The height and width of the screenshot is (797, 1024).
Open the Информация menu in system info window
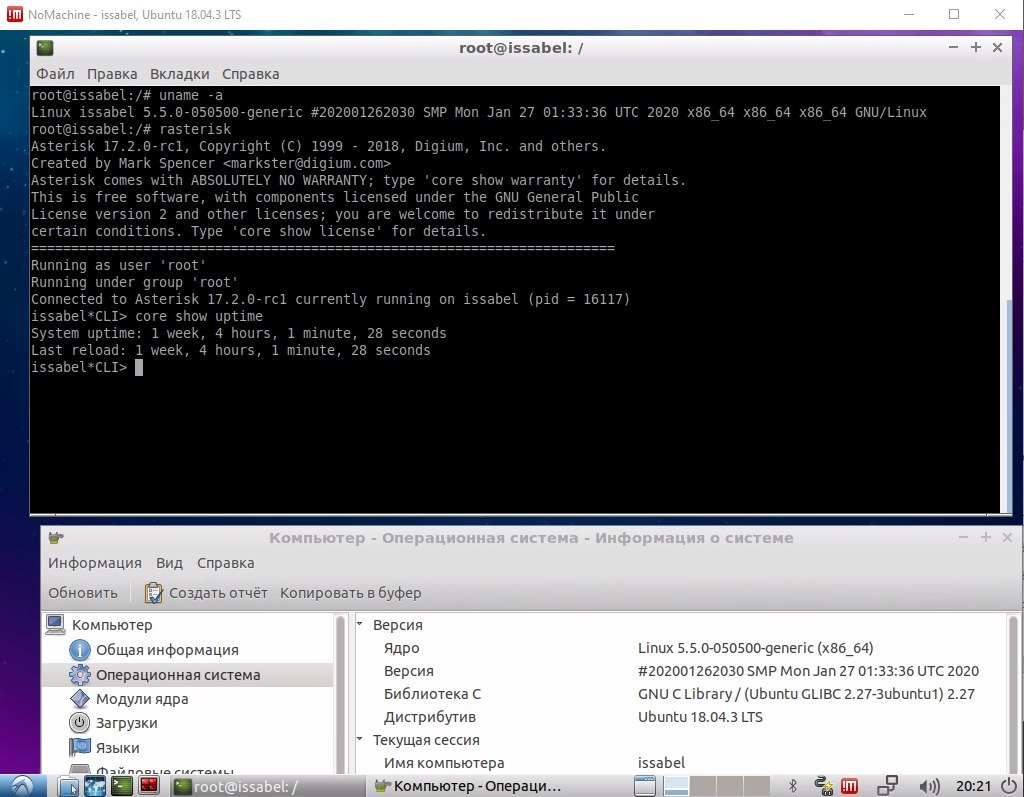point(95,562)
